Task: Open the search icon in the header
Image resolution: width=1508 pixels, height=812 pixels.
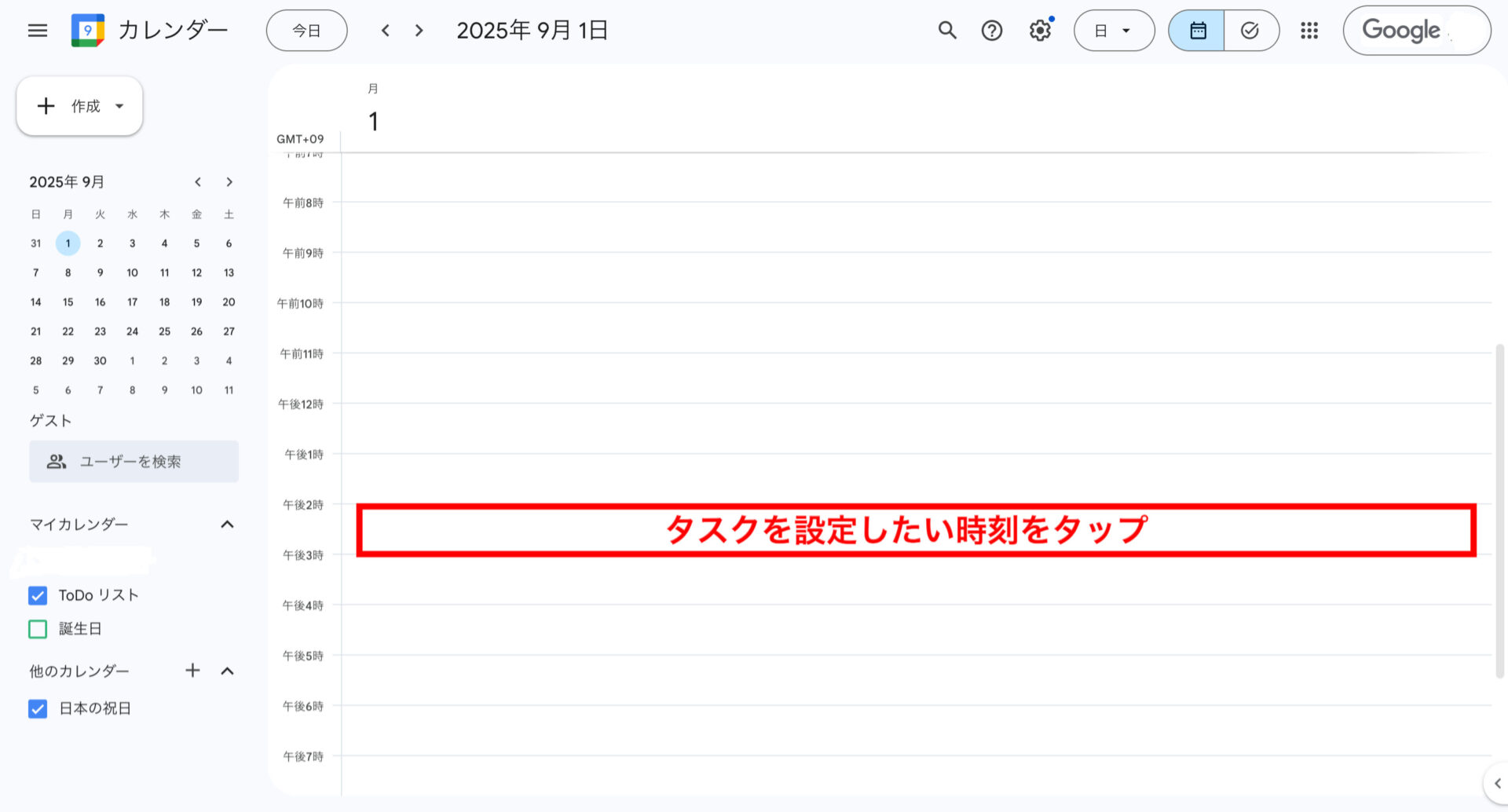Action: click(946, 30)
